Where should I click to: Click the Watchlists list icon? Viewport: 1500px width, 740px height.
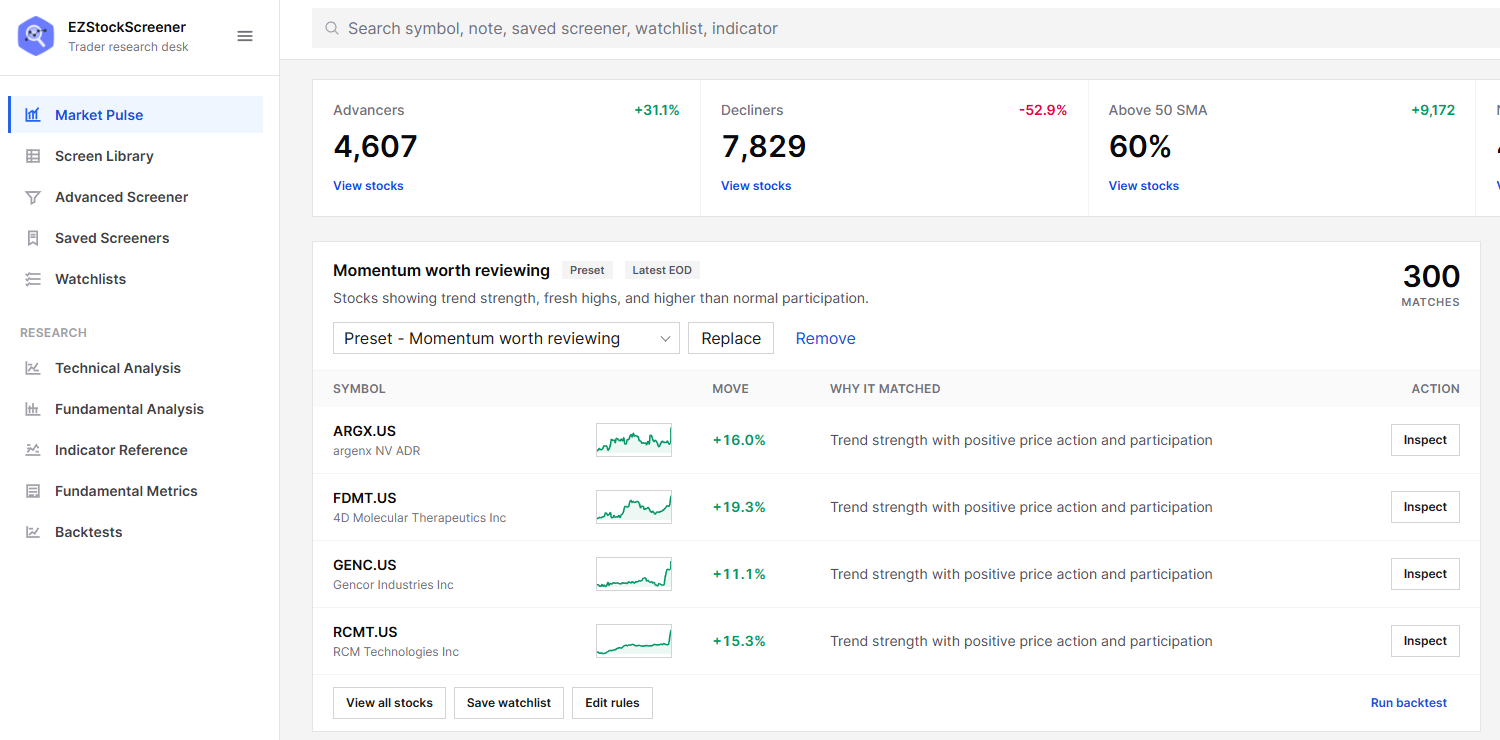[x=33, y=279]
